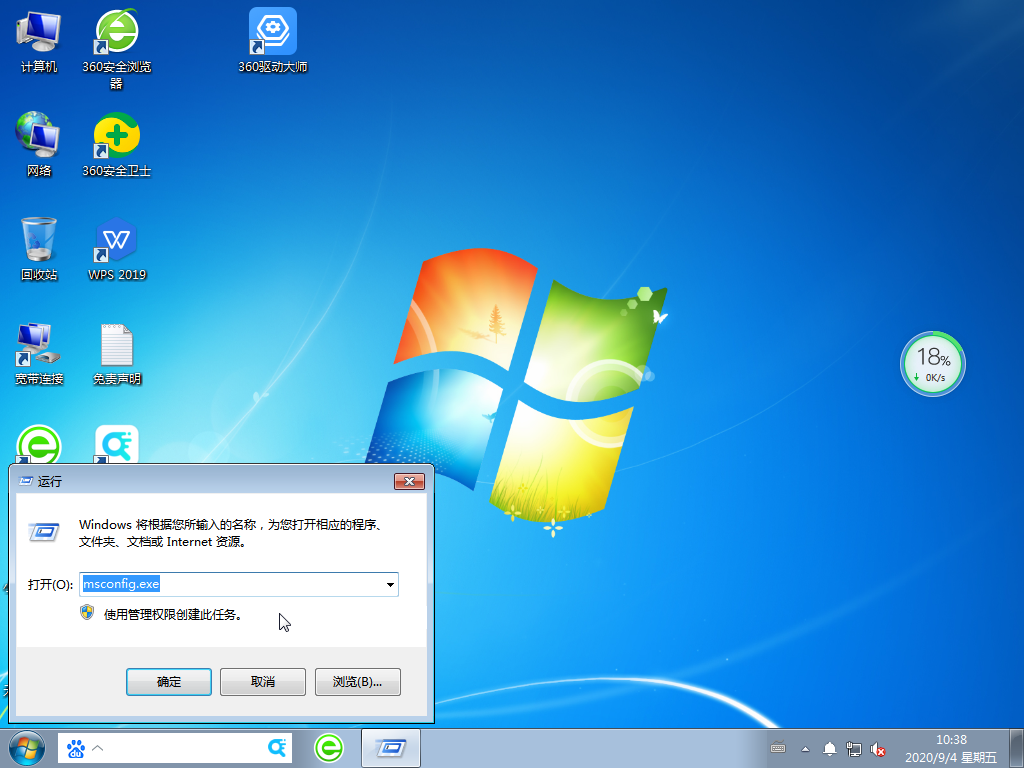Select the WPS 2019 desktop shortcut
The image size is (1024, 768).
[116, 249]
